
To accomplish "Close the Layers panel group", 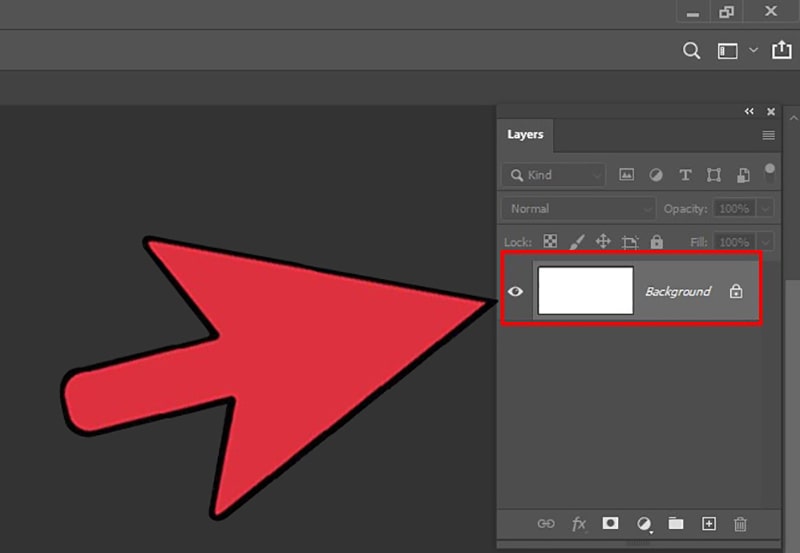I will tap(771, 111).
